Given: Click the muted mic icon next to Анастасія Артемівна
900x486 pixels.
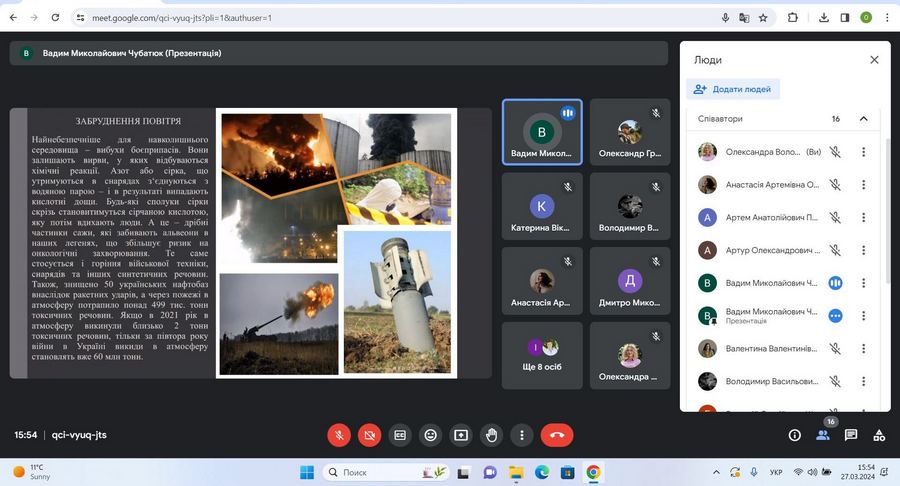Looking at the screenshot, I should pos(835,185).
